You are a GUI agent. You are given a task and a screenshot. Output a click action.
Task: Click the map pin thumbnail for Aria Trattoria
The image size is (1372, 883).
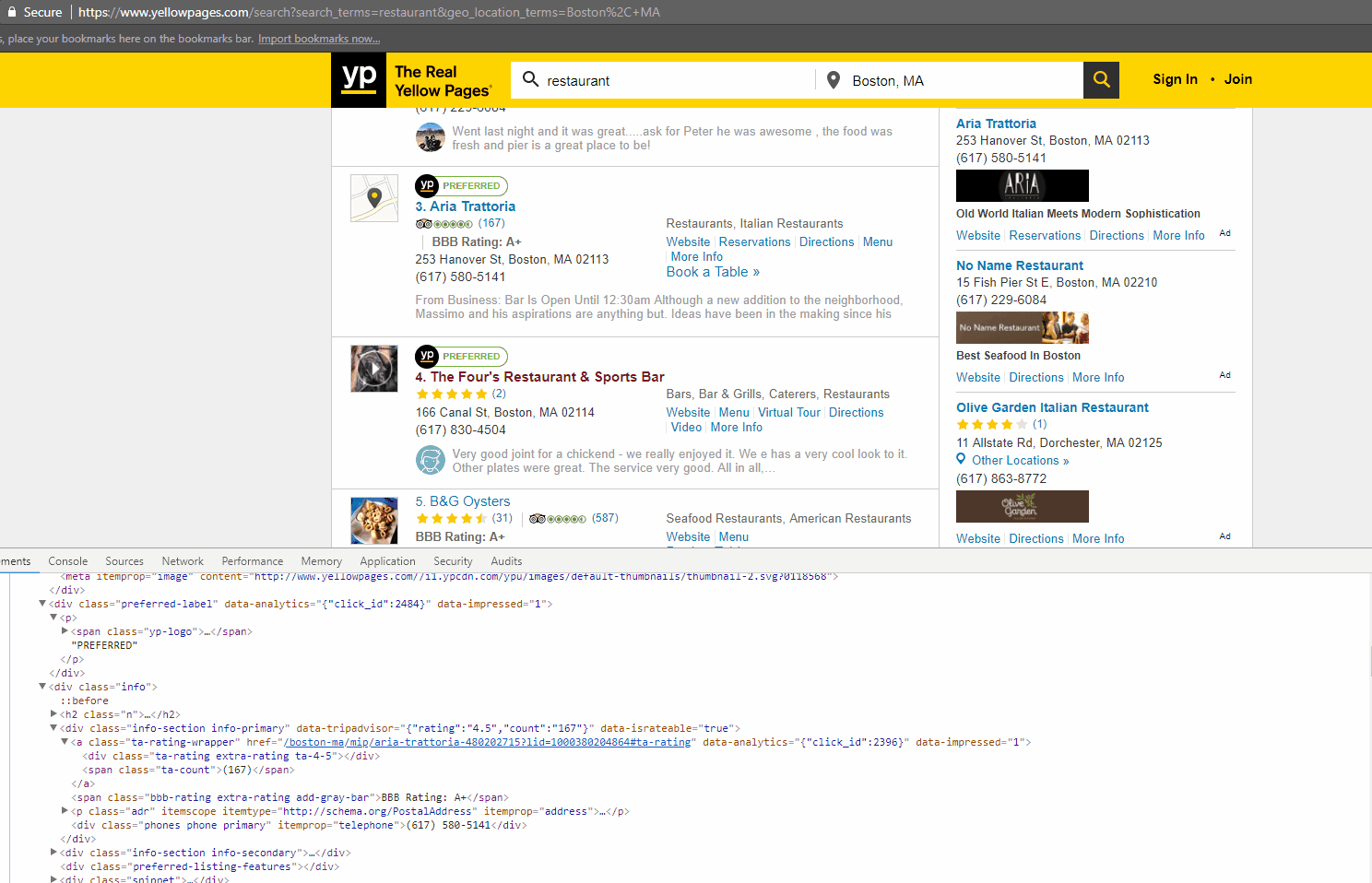click(374, 197)
